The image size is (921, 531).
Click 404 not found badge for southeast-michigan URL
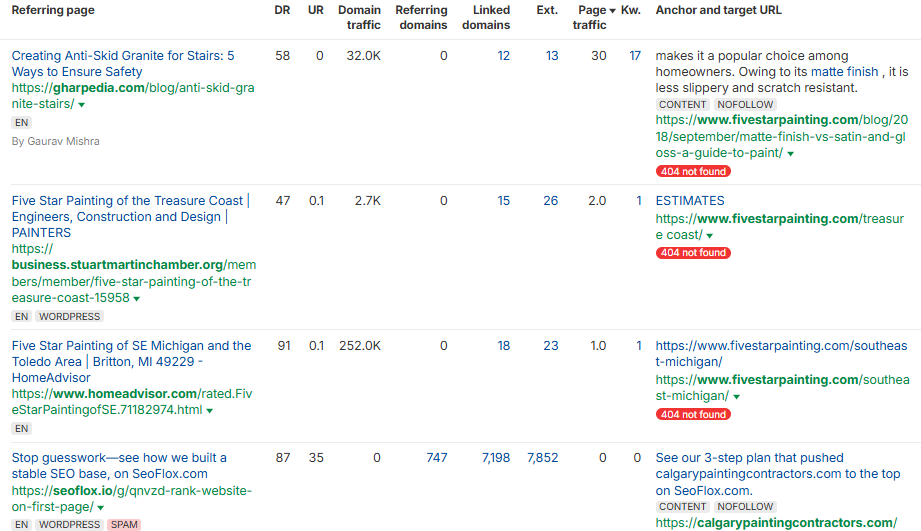693,414
